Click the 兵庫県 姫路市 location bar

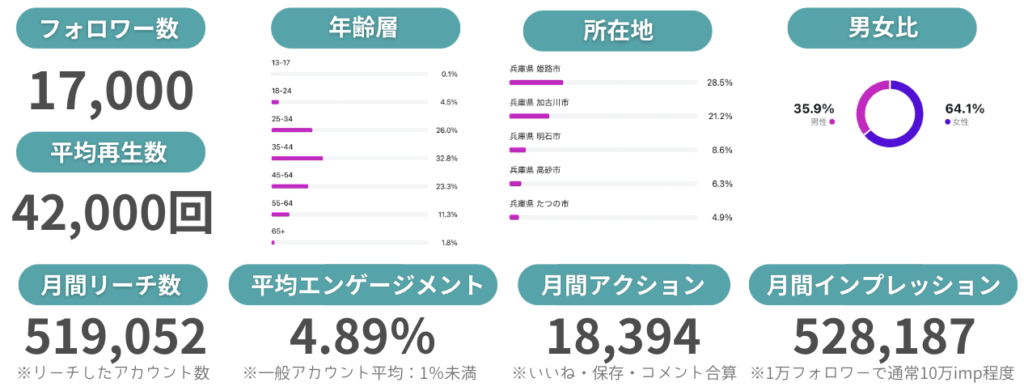click(603, 82)
